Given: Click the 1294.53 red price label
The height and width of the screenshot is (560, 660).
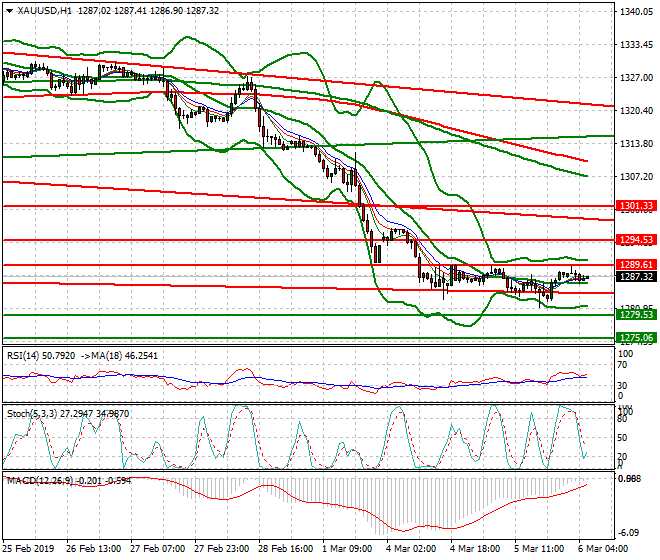Looking at the screenshot, I should pyautogui.click(x=636, y=240).
